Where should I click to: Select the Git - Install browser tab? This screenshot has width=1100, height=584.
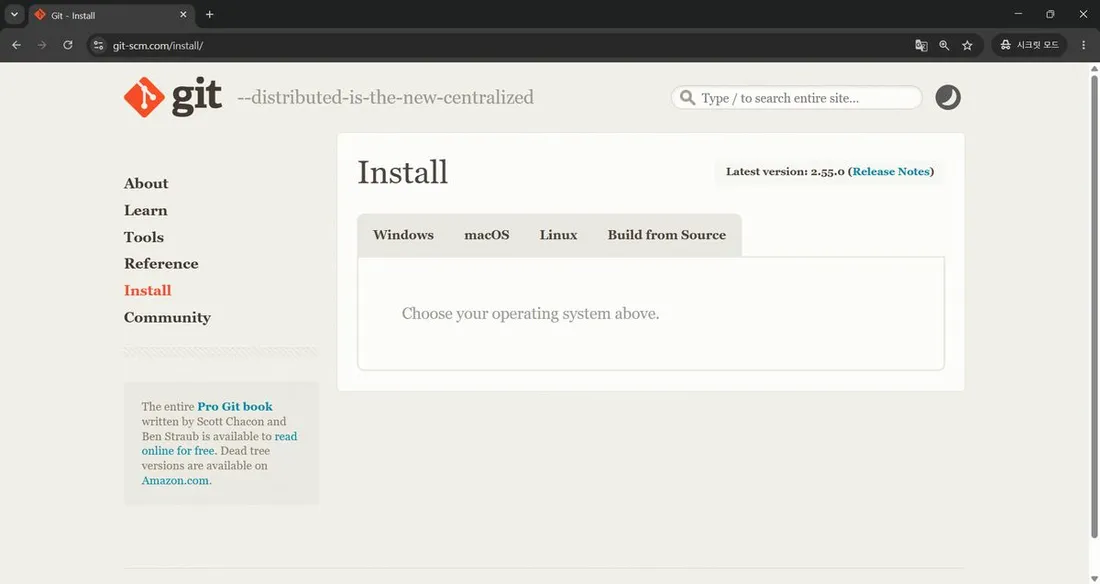tap(112, 15)
